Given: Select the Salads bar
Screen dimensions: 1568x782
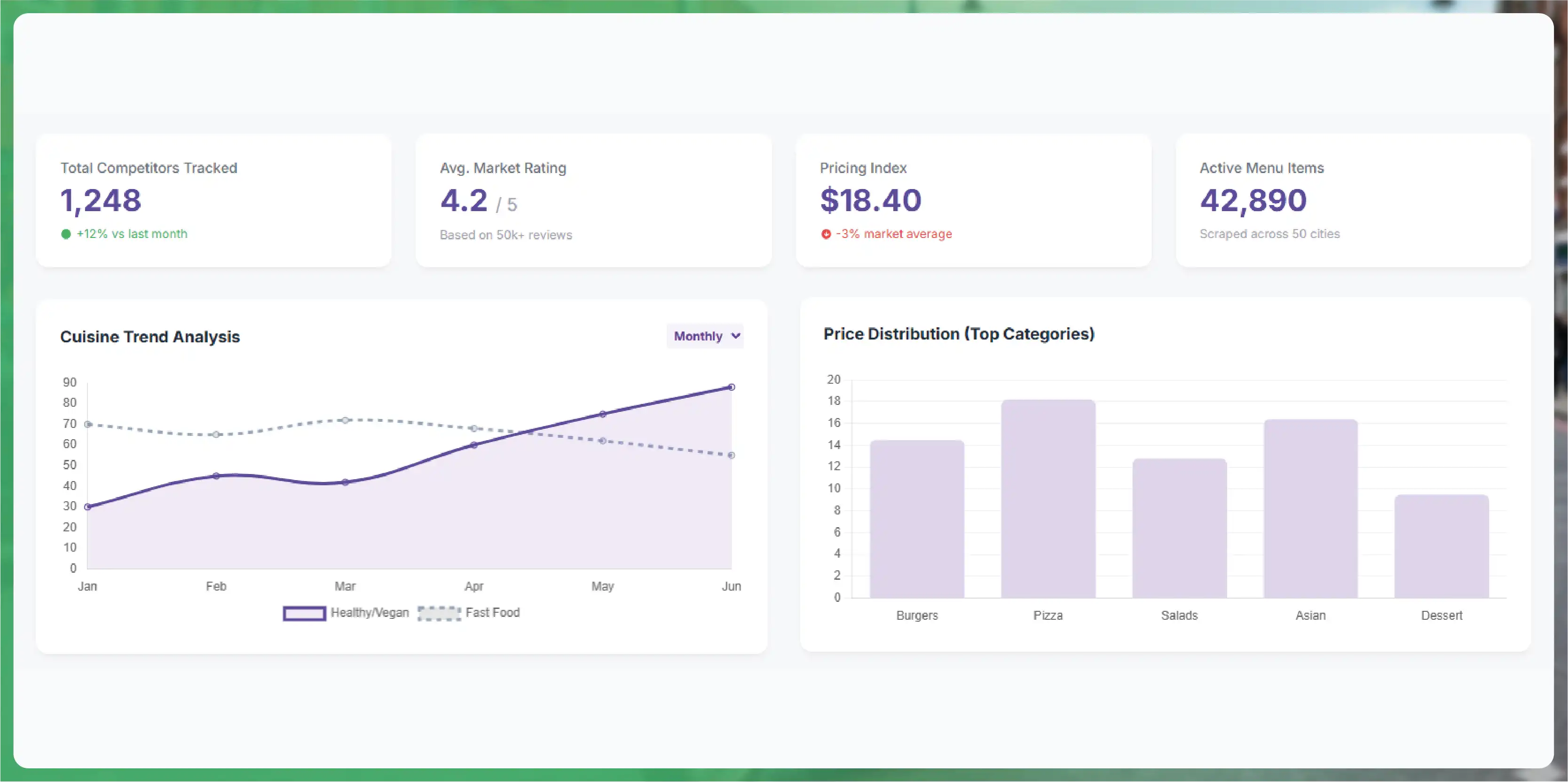Looking at the screenshot, I should pyautogui.click(x=1179, y=528).
